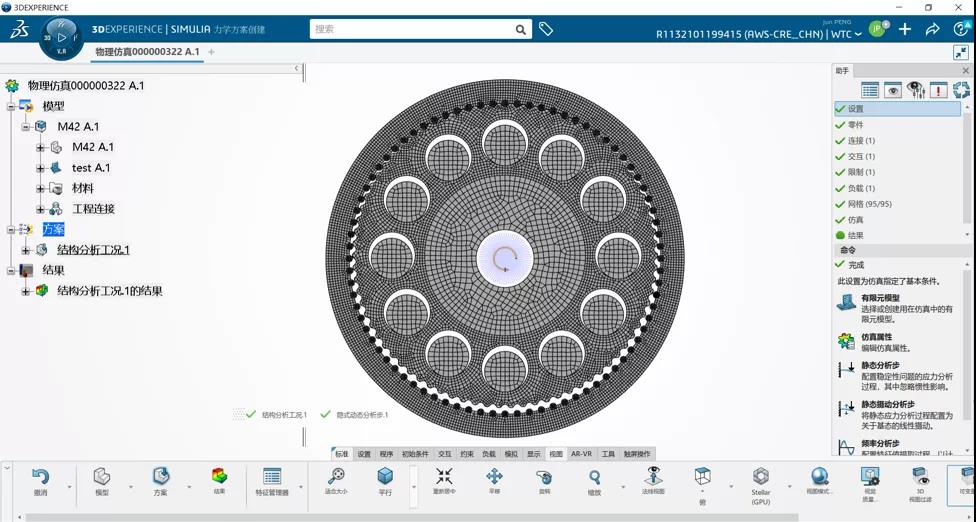Select 方案 tree item

(54, 230)
